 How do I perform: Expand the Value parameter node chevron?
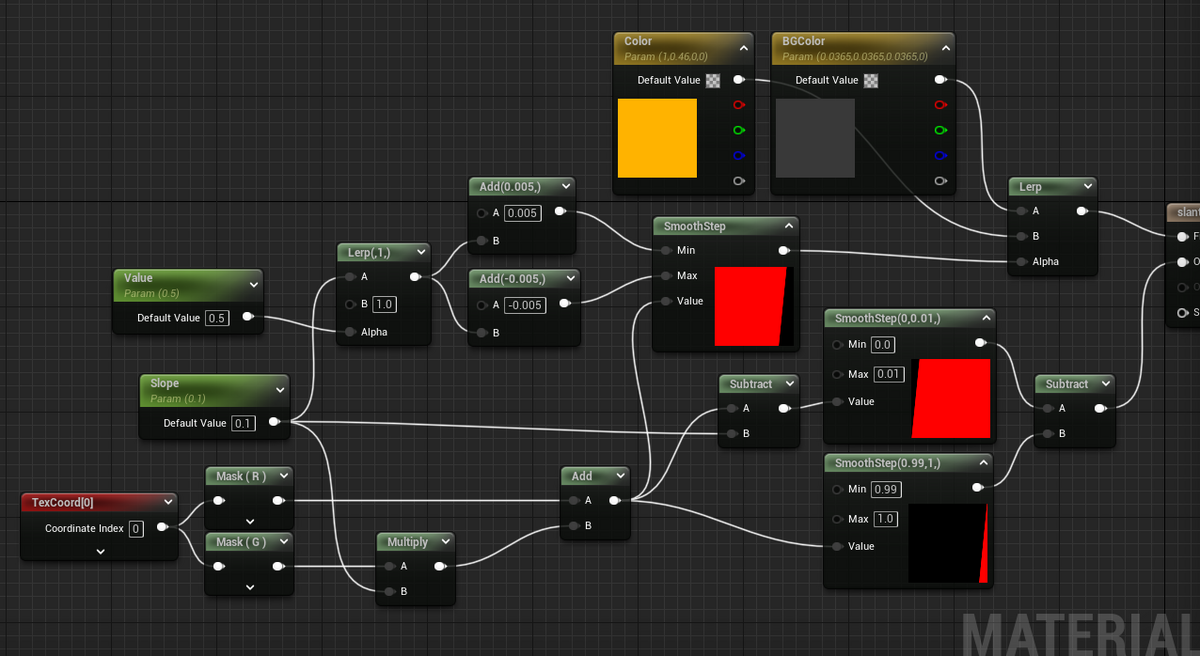tap(252, 285)
